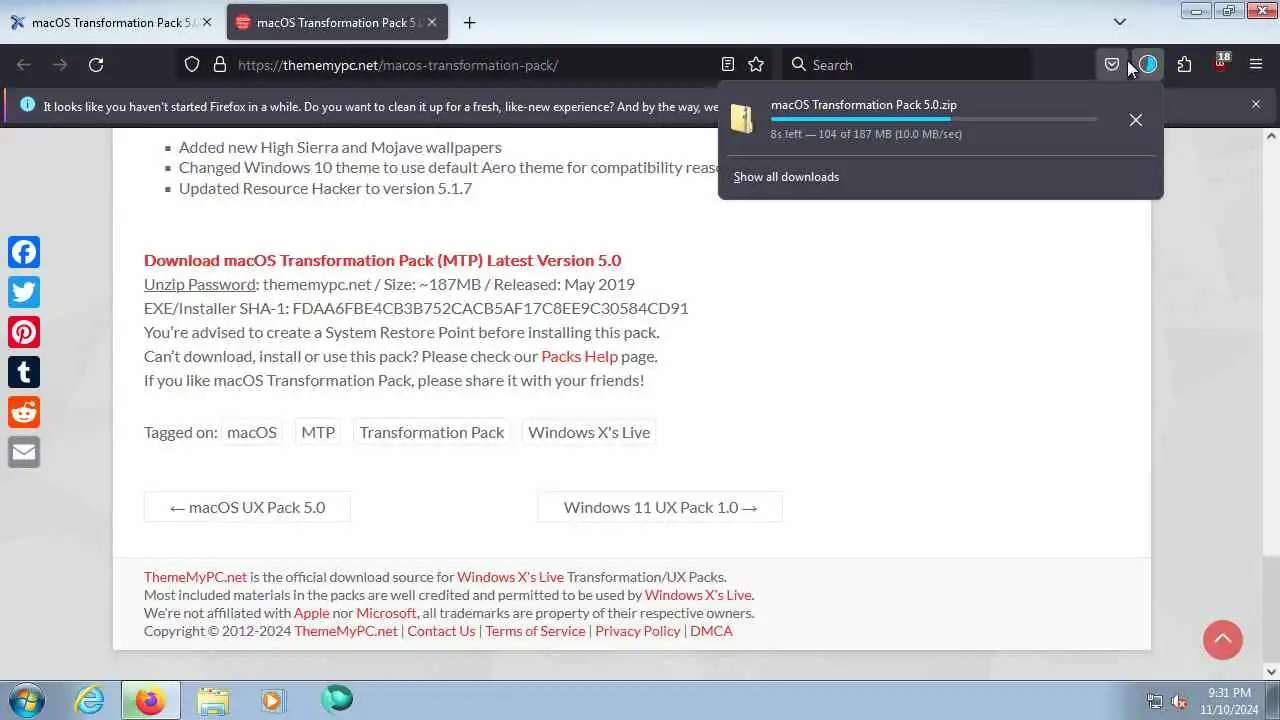Go to previous post macOS UX Pack 5.0
Screen dimensions: 1280x720
[x=247, y=507]
